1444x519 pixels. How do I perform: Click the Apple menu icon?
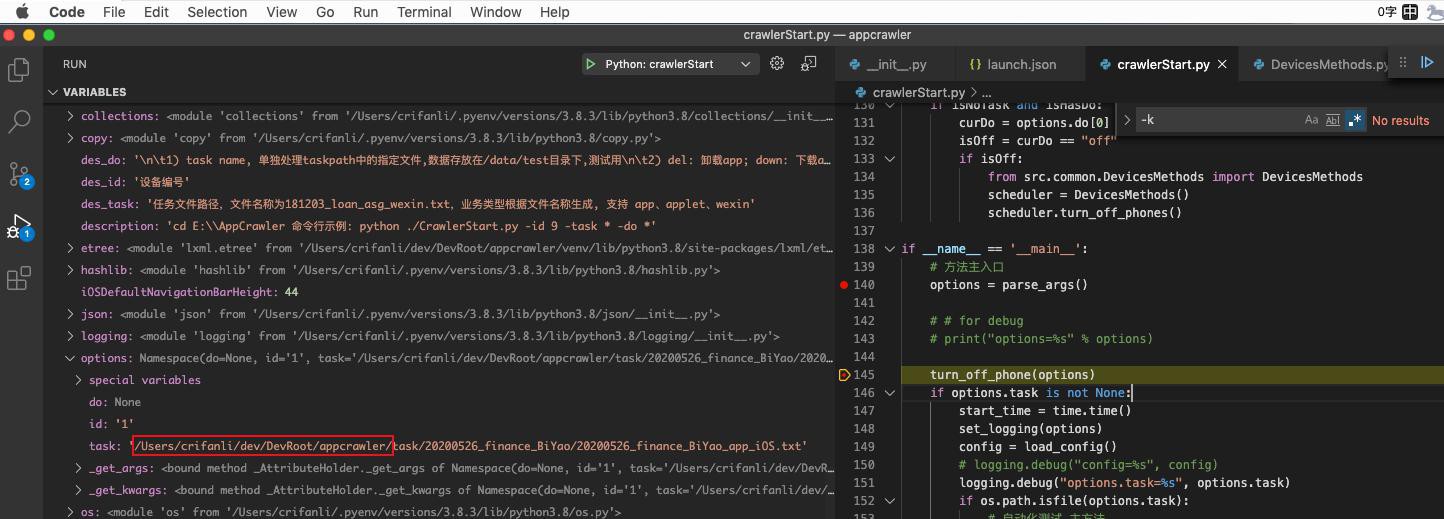tap(22, 12)
